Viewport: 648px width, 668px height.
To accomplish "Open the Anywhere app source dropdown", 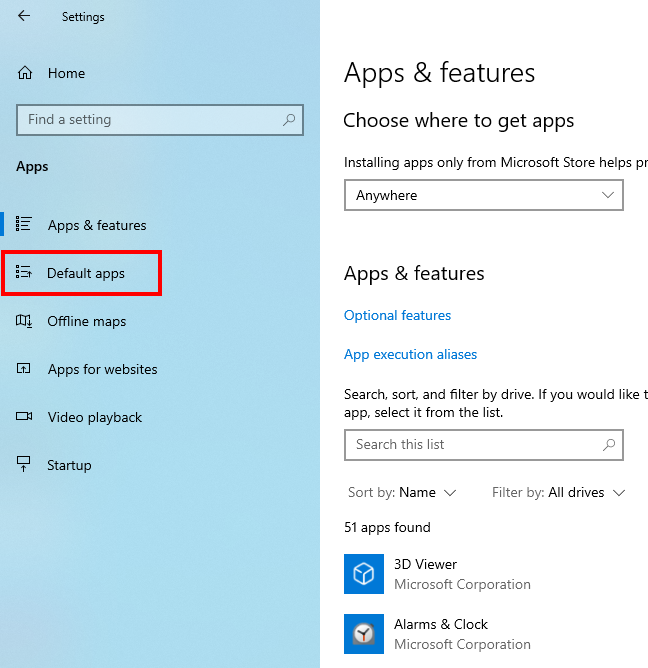I will coord(484,195).
